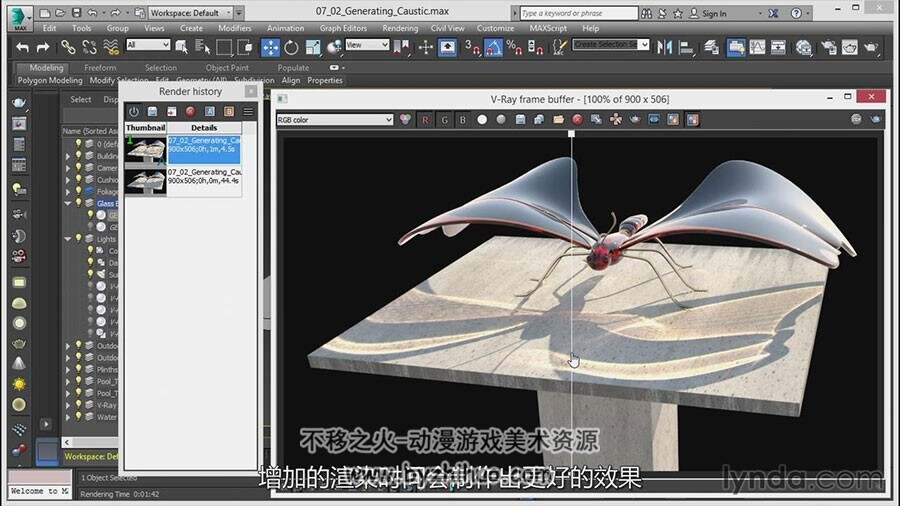Open the RGB color channel dropdown
The width and height of the screenshot is (900, 506).
click(335, 119)
